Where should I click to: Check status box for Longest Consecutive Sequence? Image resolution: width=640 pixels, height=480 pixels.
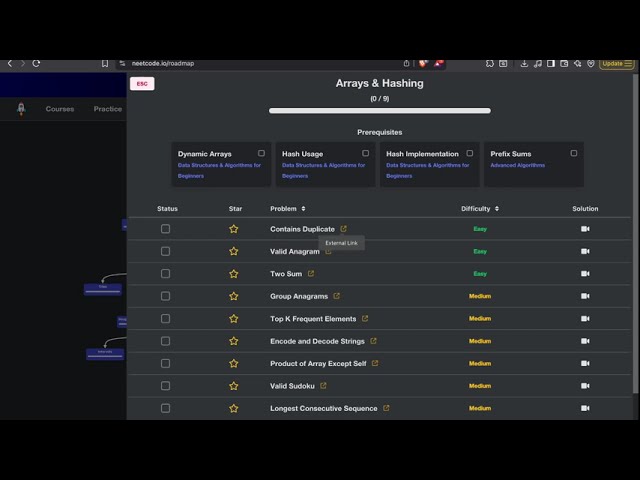pos(165,409)
